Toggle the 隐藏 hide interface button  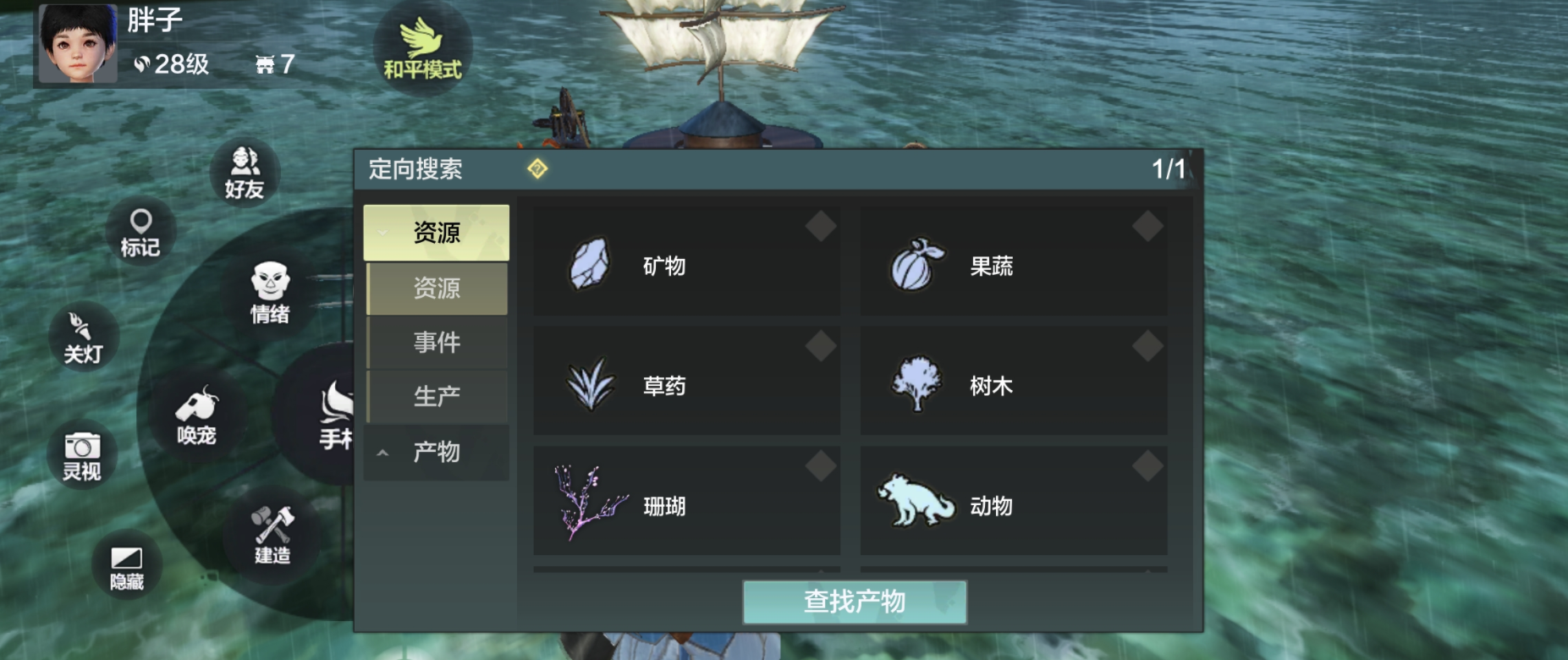pyautogui.click(x=127, y=566)
